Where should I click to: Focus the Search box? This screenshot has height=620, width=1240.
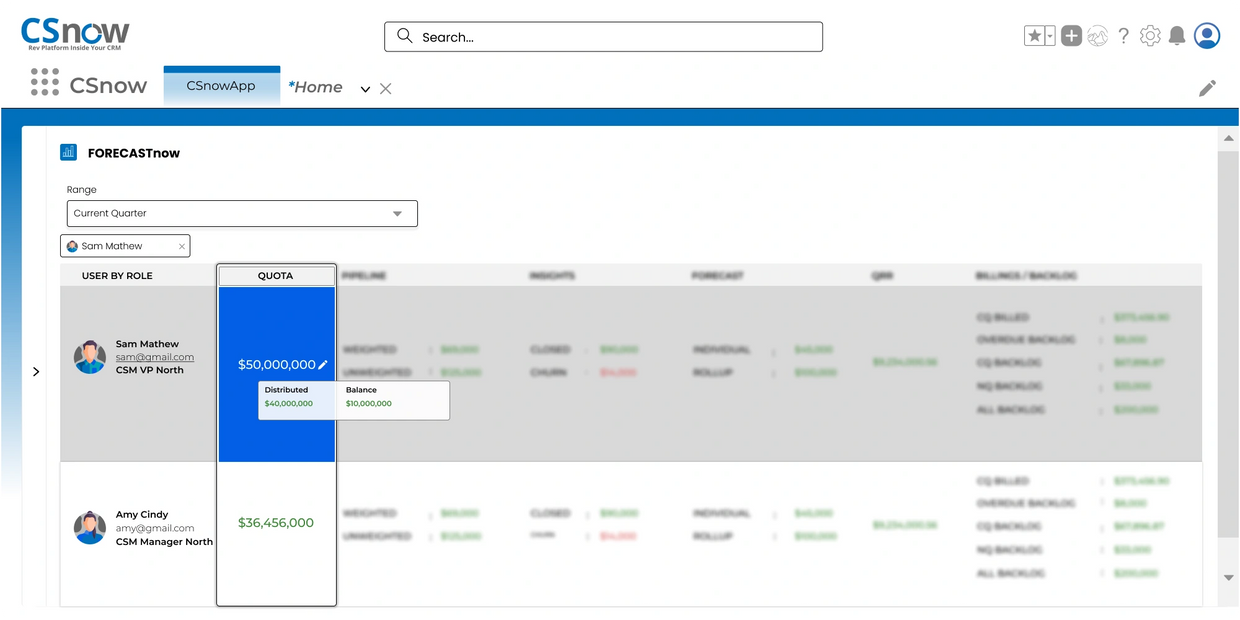(603, 37)
